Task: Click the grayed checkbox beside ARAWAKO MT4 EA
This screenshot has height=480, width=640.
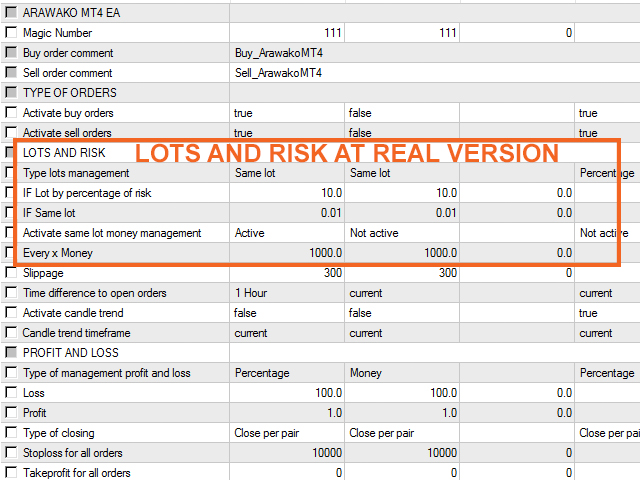Action: pos(11,12)
